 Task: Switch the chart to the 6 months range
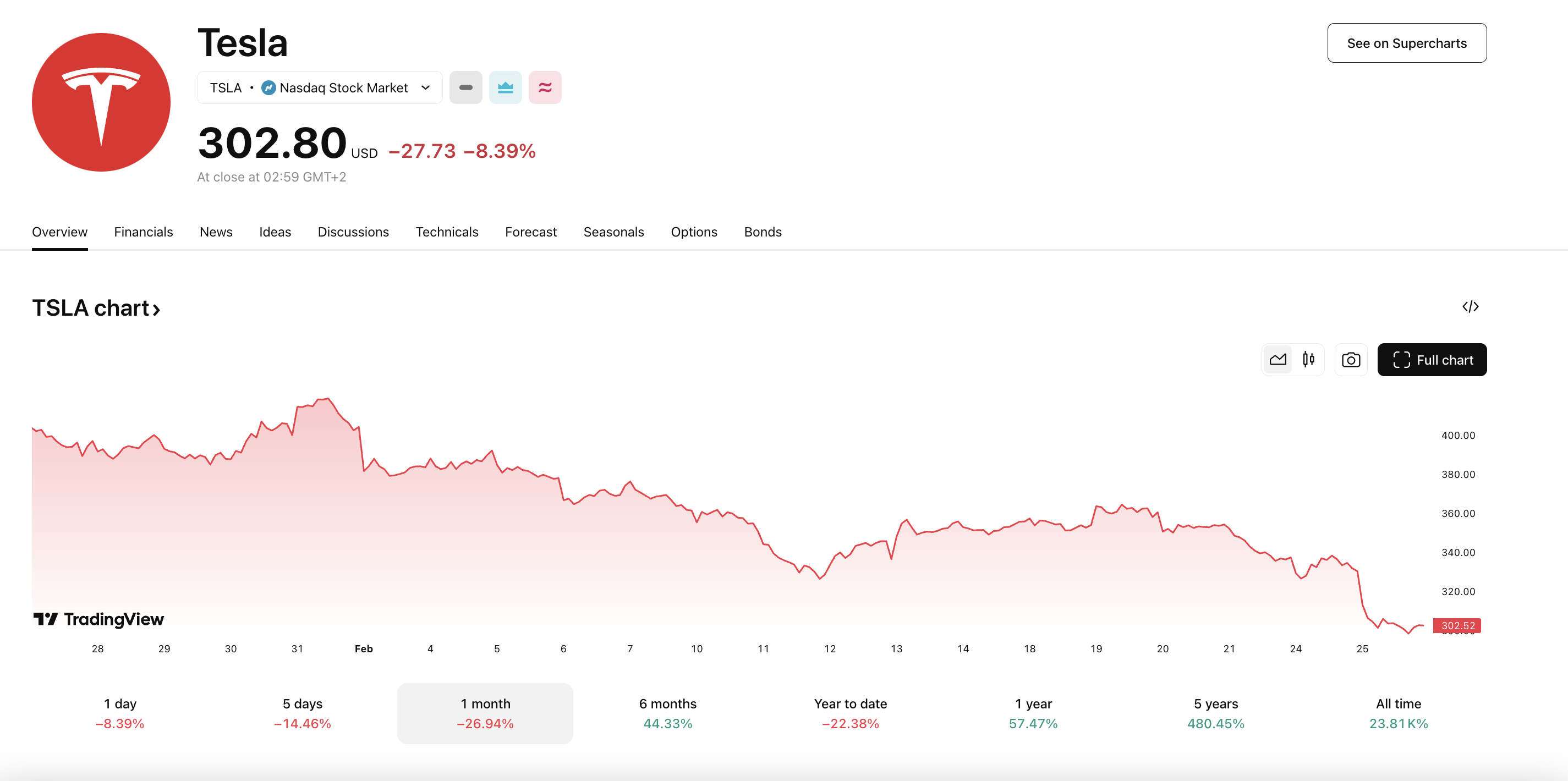667,713
